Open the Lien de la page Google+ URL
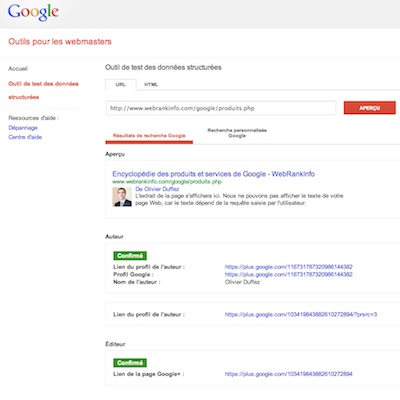The height and width of the screenshot is (400, 400). pos(289,374)
